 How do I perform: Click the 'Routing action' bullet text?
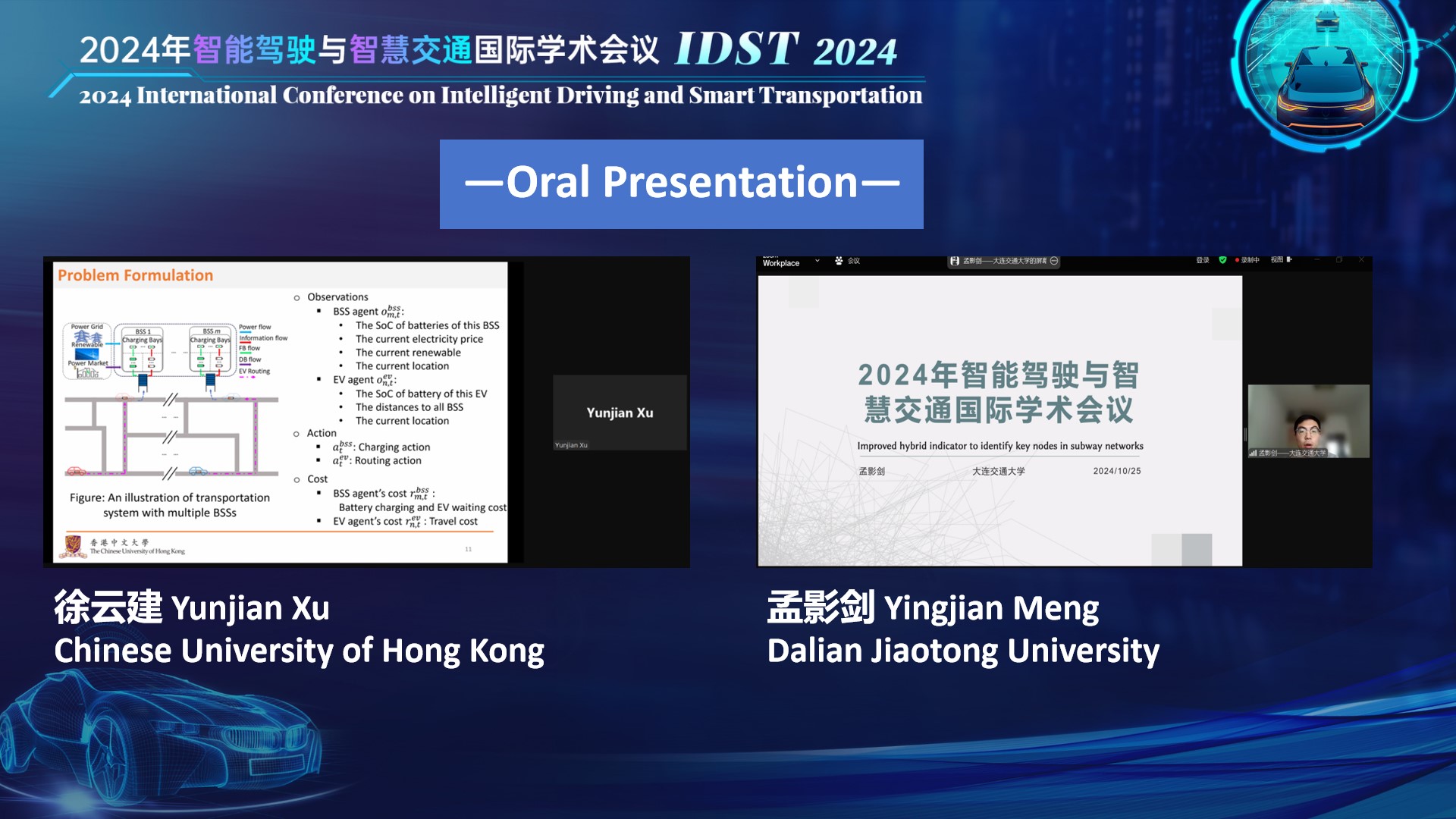(388, 461)
